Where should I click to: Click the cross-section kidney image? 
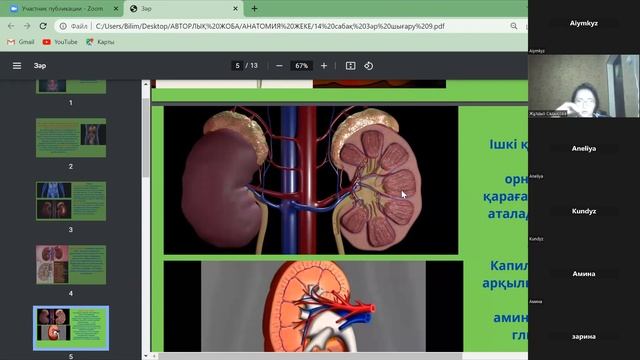coord(311,180)
